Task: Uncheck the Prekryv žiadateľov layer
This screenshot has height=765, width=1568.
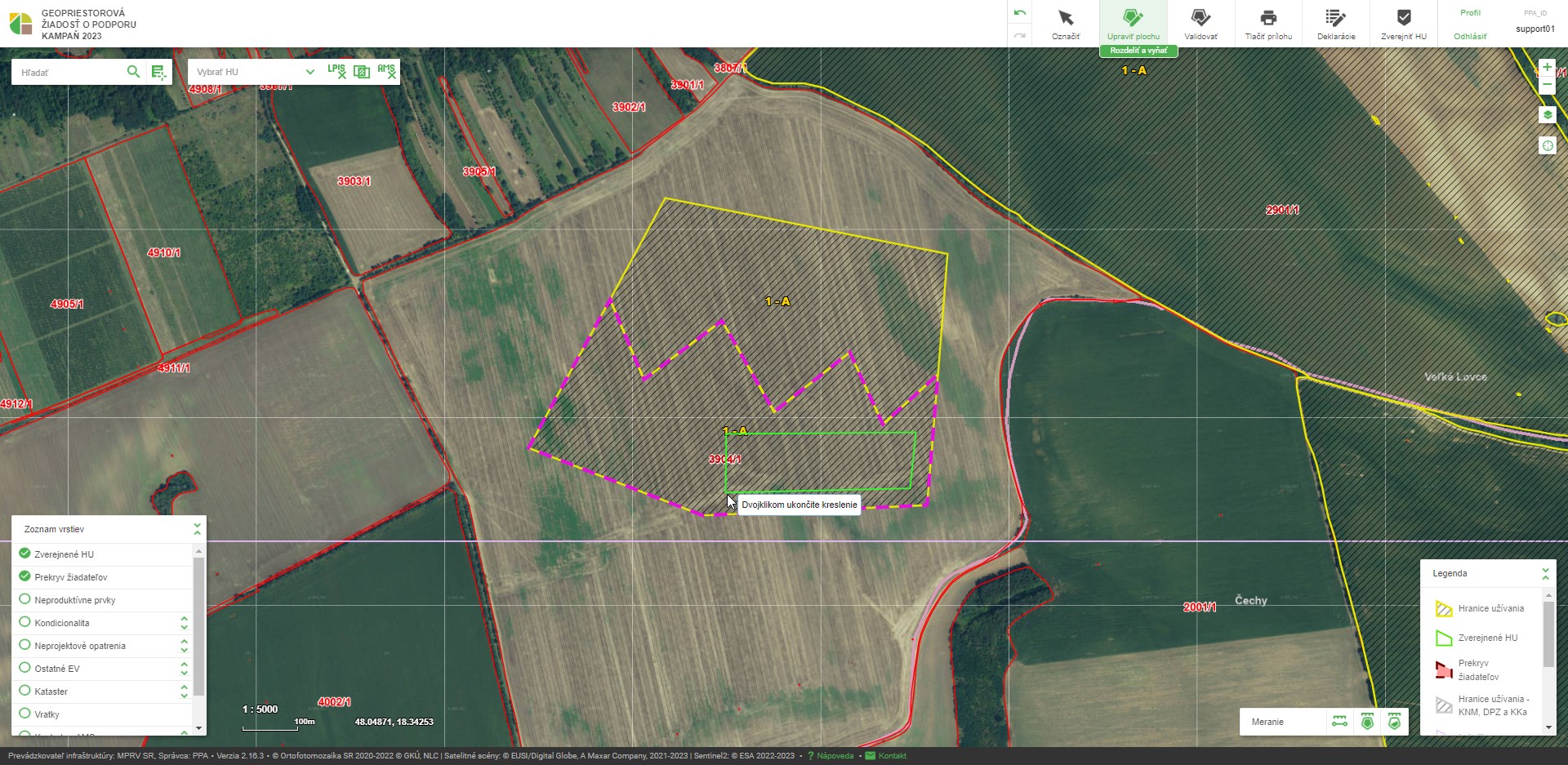Action: click(x=24, y=576)
